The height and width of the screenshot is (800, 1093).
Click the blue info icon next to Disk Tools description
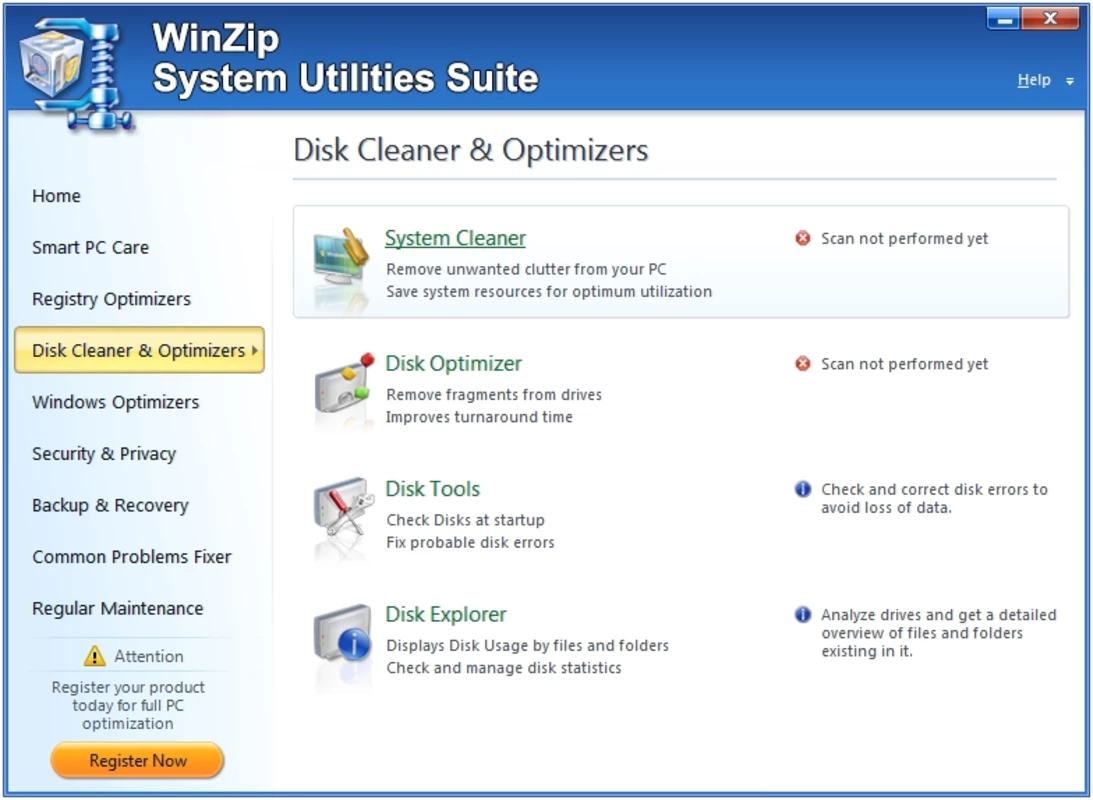[803, 489]
